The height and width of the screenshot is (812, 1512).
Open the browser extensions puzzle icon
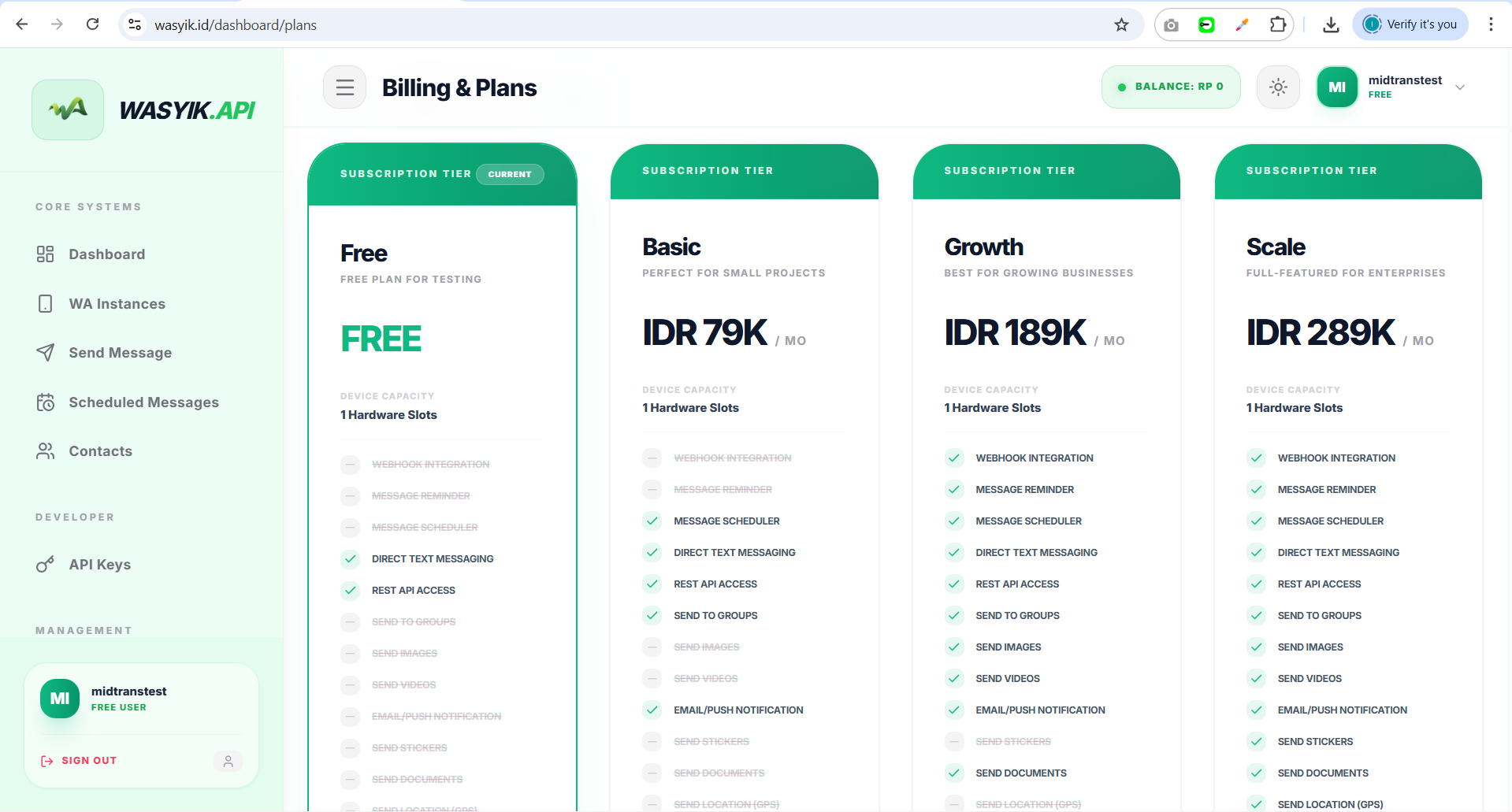(1278, 24)
